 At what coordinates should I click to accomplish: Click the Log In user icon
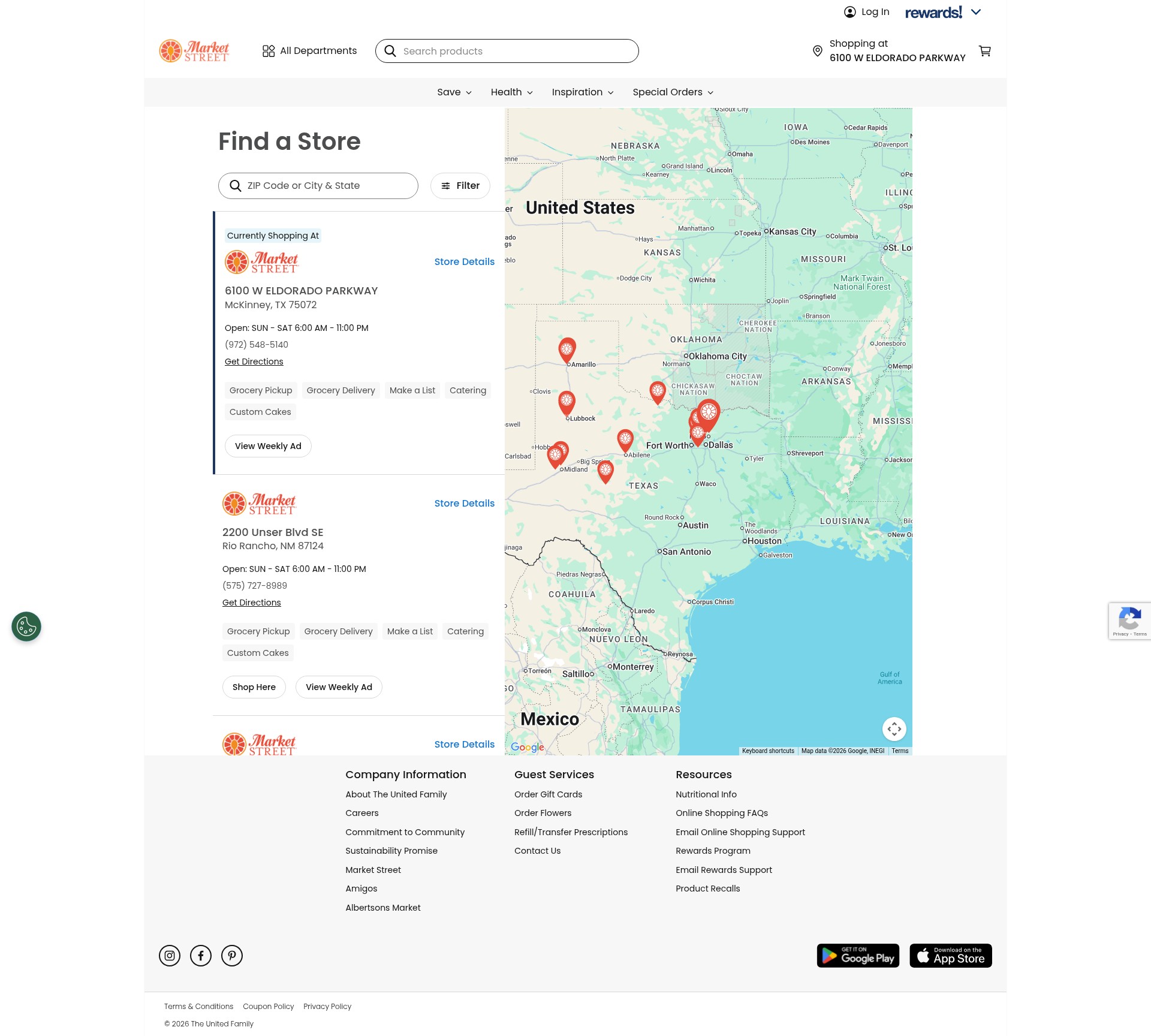point(849,12)
